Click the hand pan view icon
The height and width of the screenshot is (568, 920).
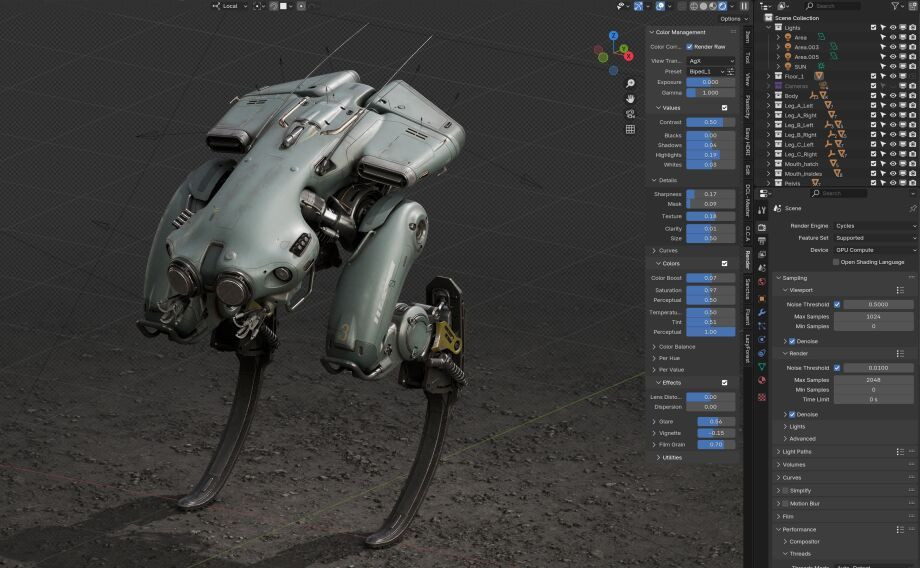point(630,98)
